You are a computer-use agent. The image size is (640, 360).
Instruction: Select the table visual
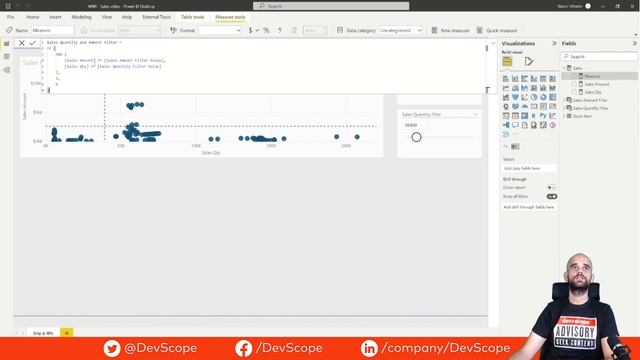515,116
